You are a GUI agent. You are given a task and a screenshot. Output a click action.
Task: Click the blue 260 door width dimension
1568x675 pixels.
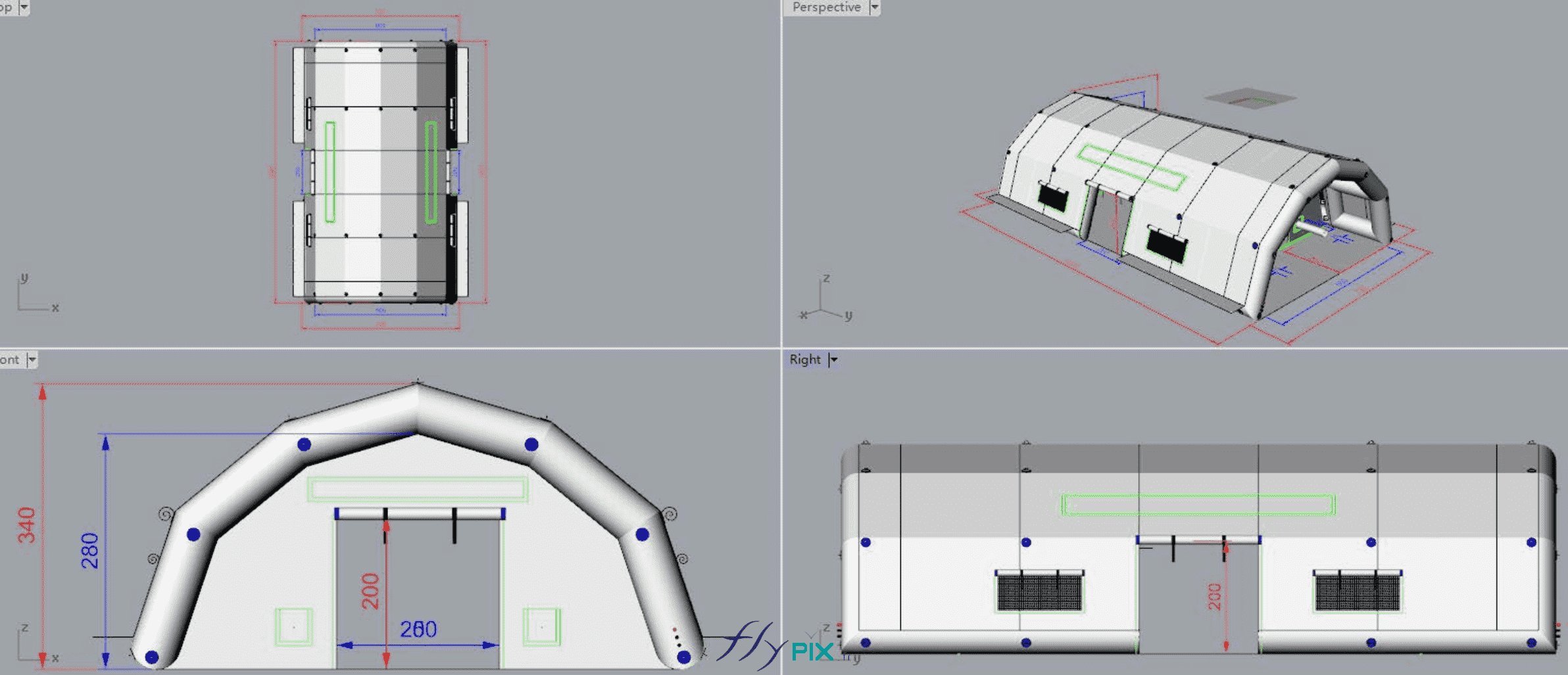418,630
